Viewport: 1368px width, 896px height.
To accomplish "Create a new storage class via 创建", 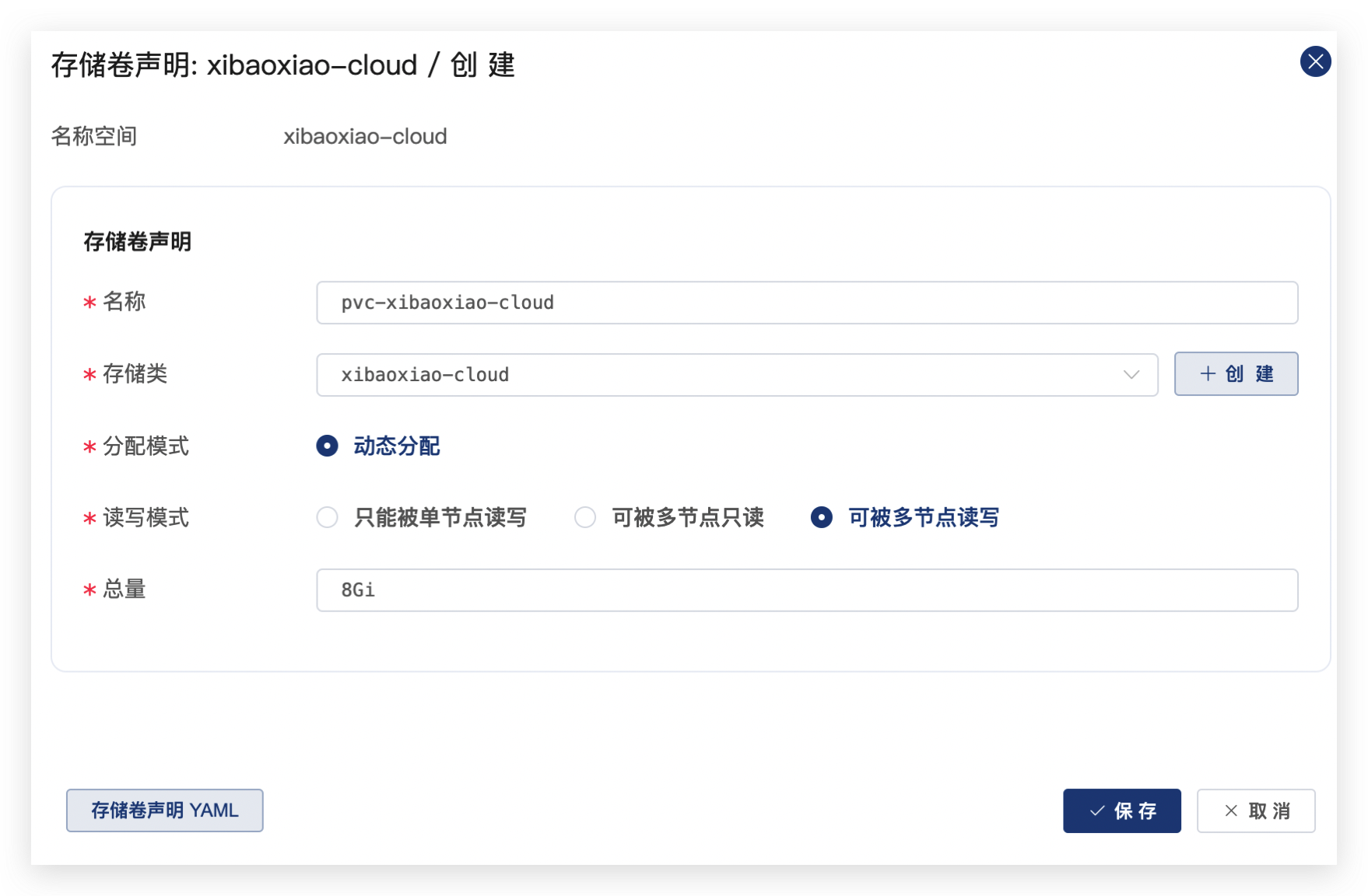I will pyautogui.click(x=1236, y=373).
